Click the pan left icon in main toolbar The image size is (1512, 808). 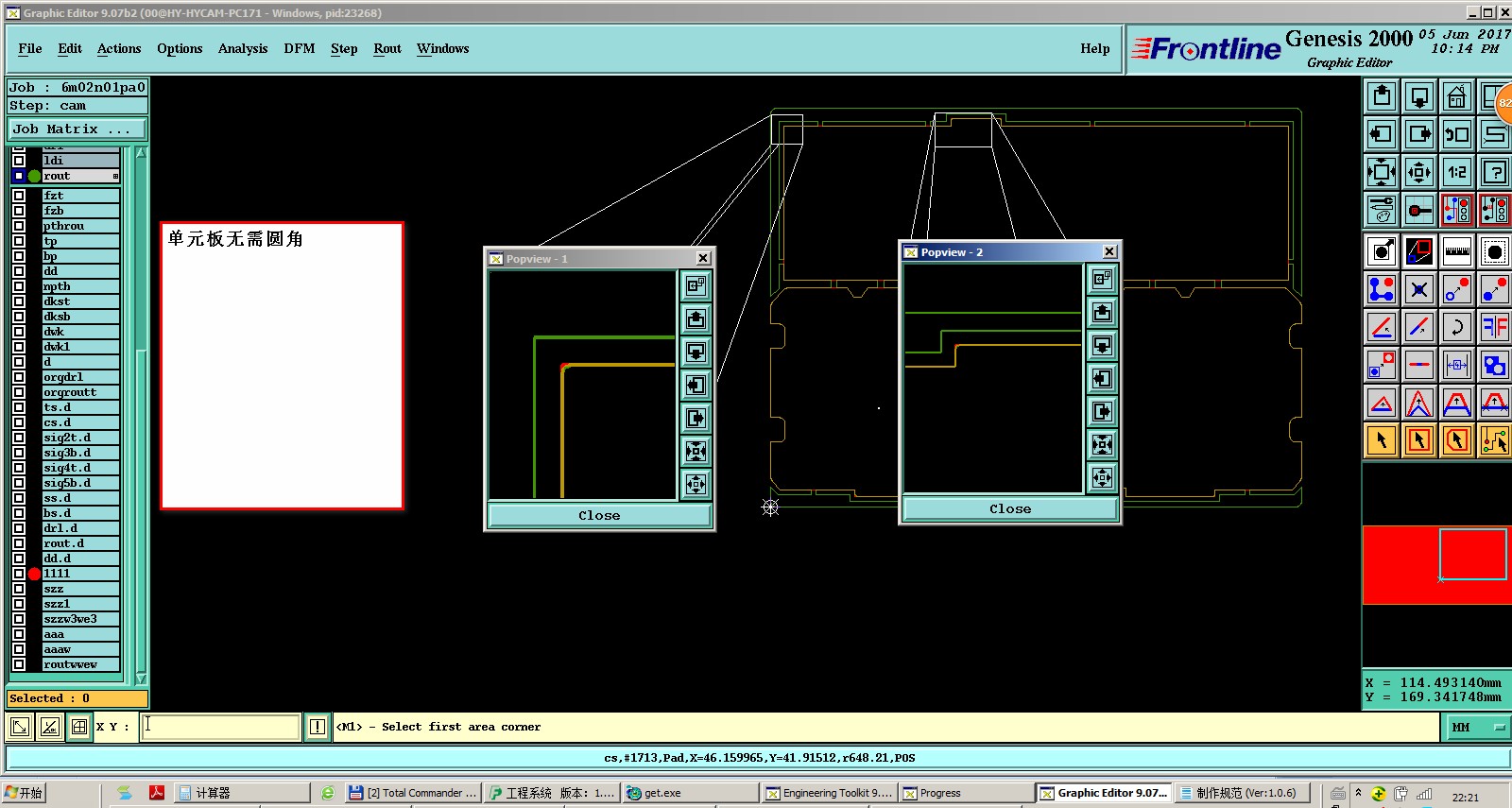[1382, 134]
